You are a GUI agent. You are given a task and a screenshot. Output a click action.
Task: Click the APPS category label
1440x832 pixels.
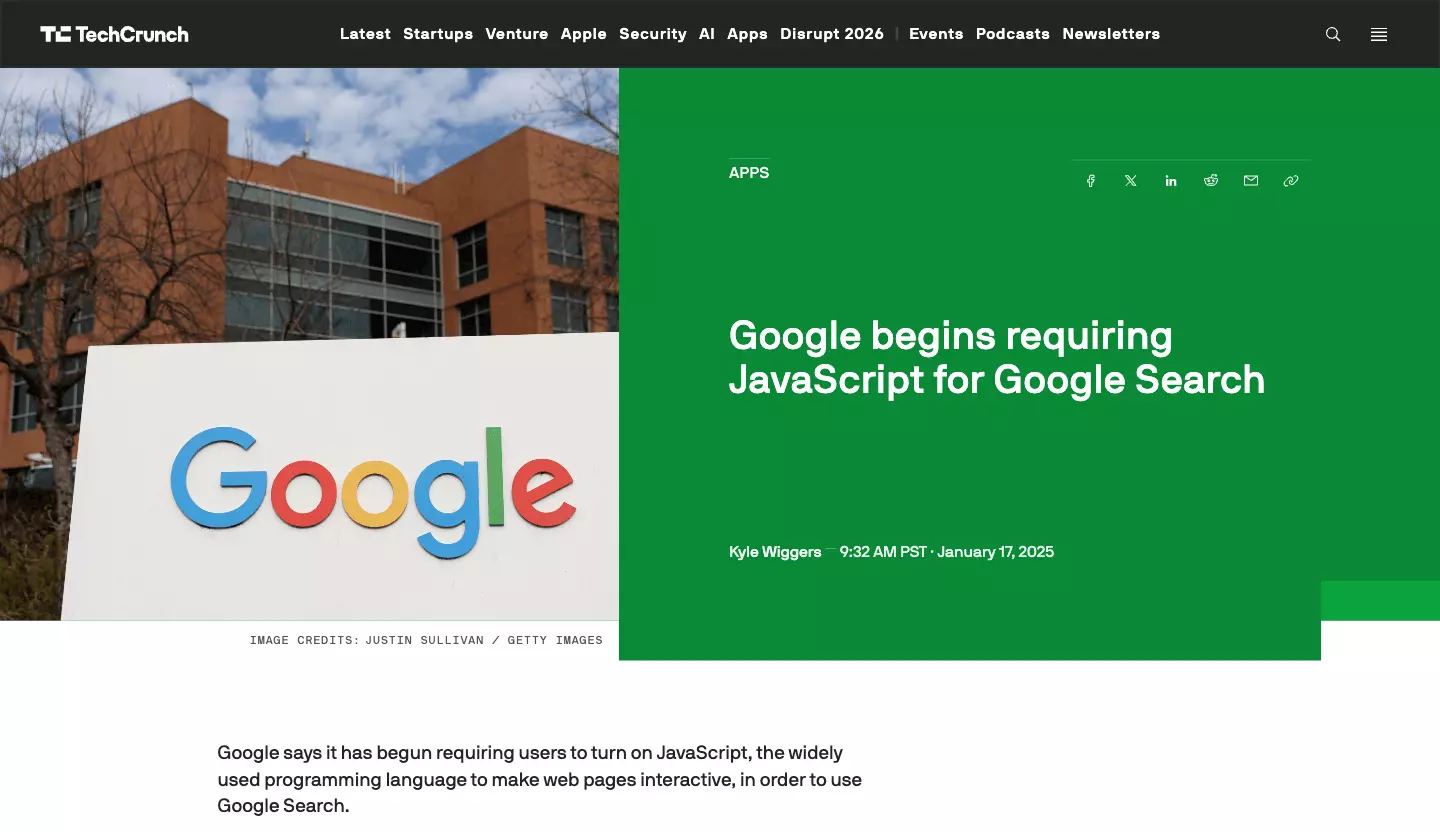(x=749, y=173)
